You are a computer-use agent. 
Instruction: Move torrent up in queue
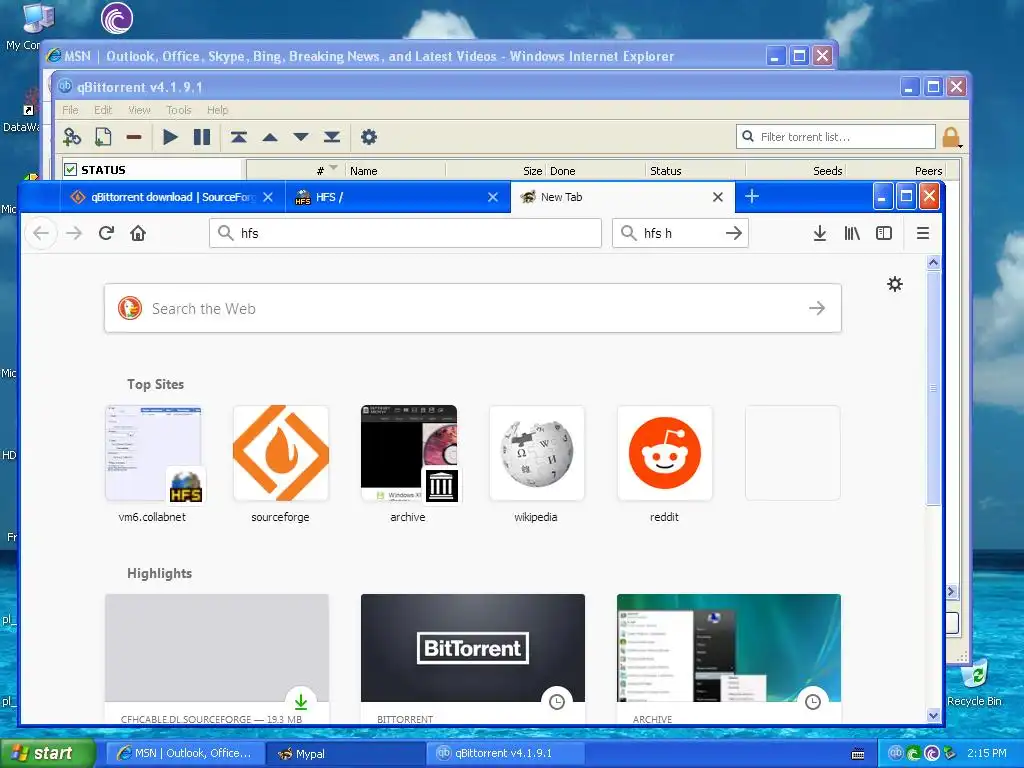(x=270, y=137)
